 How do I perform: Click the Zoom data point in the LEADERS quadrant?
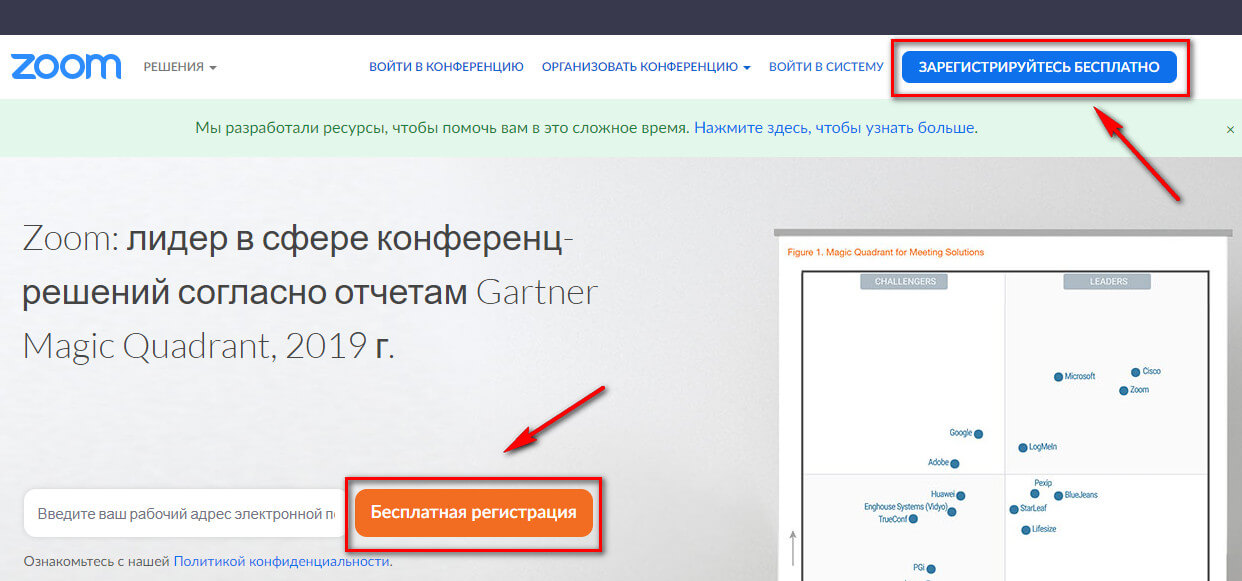(x=1125, y=389)
